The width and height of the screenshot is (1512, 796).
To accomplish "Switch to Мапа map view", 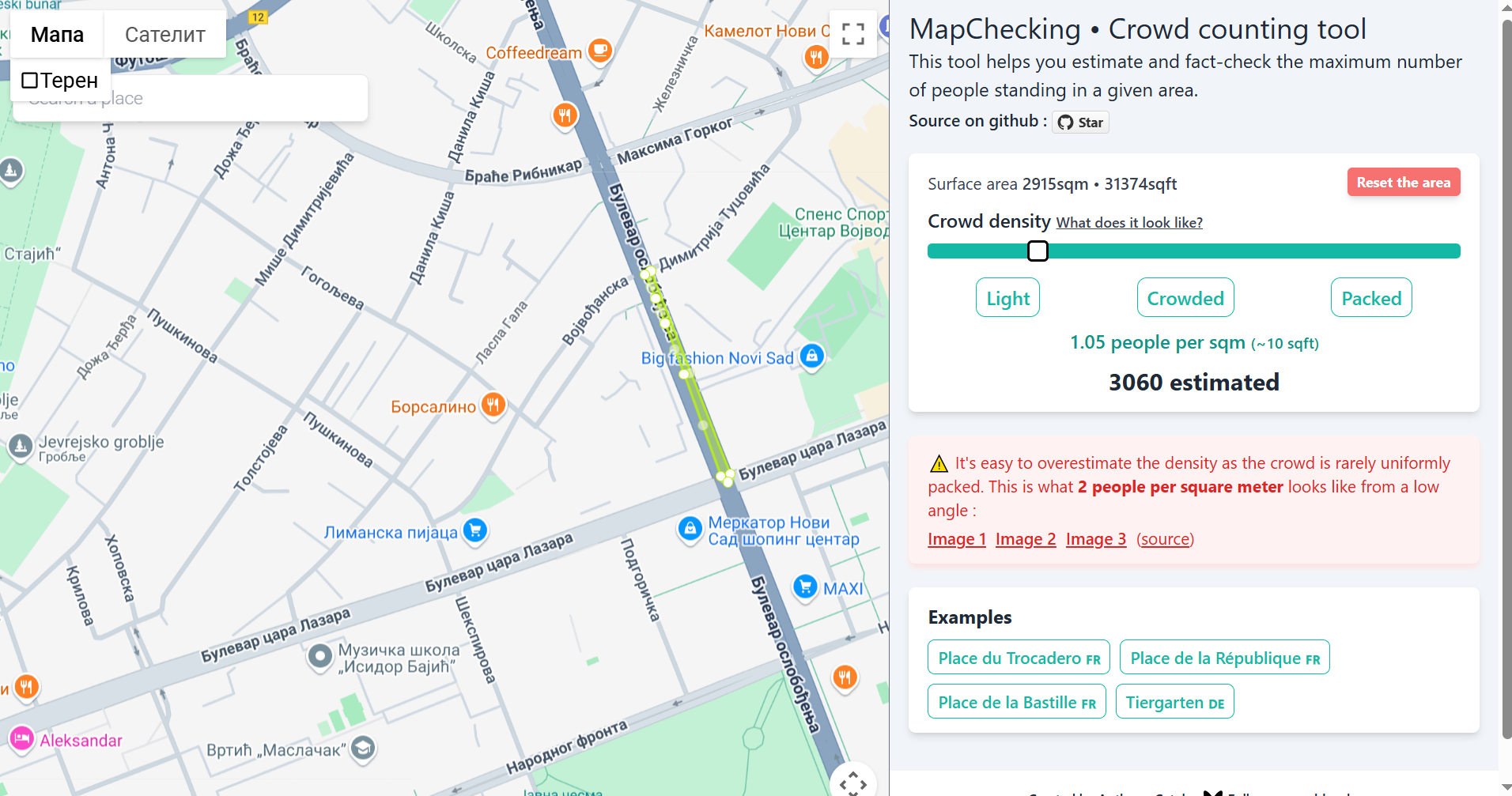I will [x=57, y=35].
